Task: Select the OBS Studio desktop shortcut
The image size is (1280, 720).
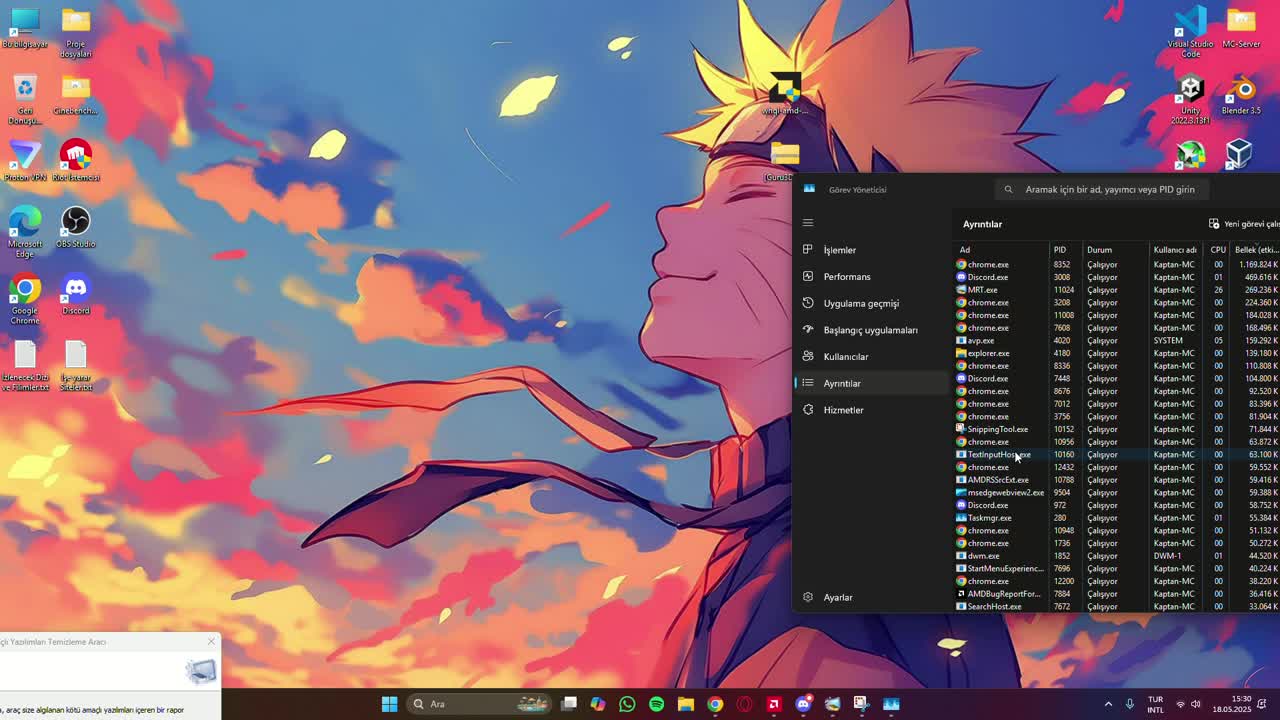Action: click(x=76, y=228)
